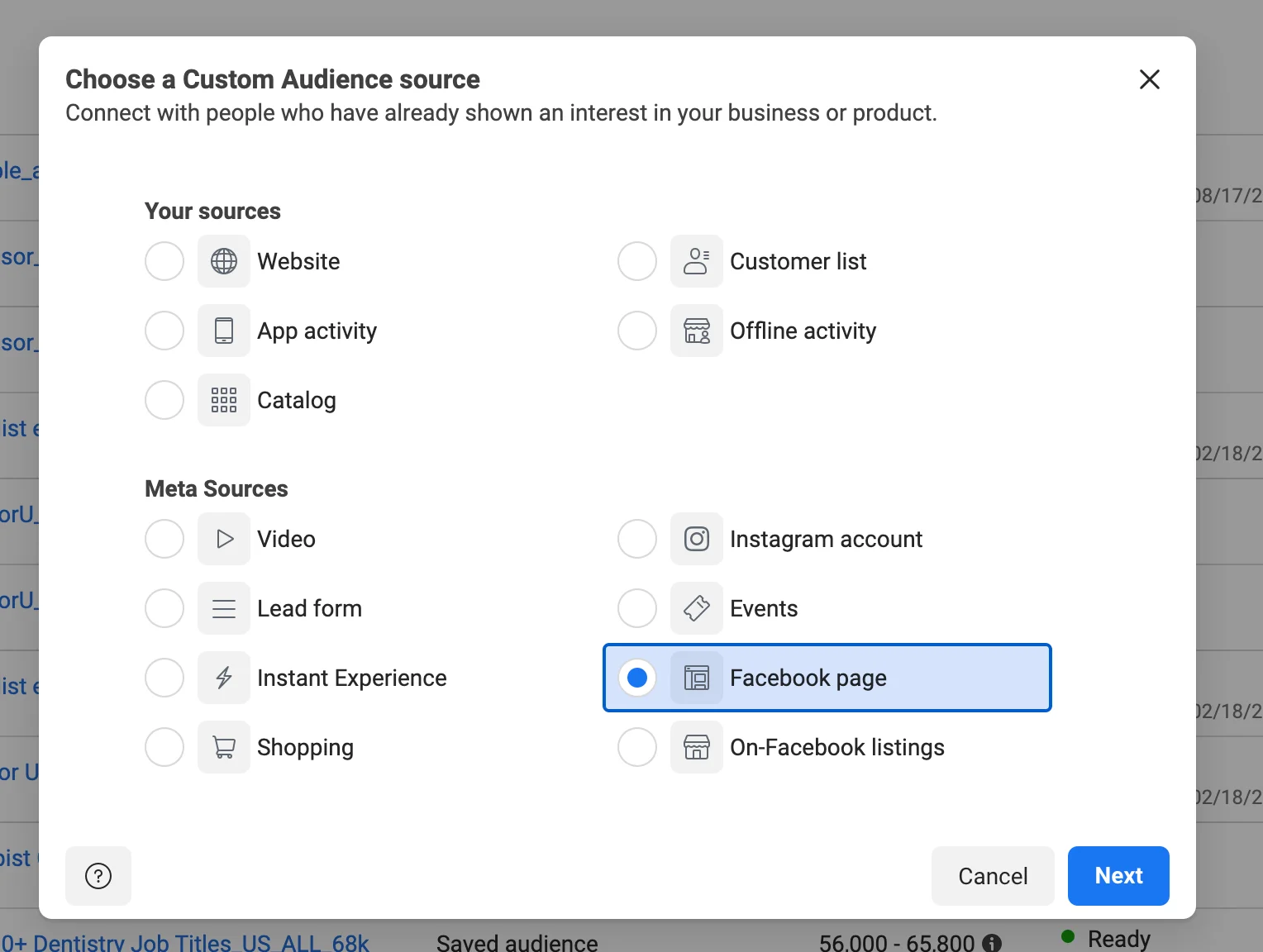Click the App activity phone icon
The height and width of the screenshot is (952, 1263).
pos(223,331)
